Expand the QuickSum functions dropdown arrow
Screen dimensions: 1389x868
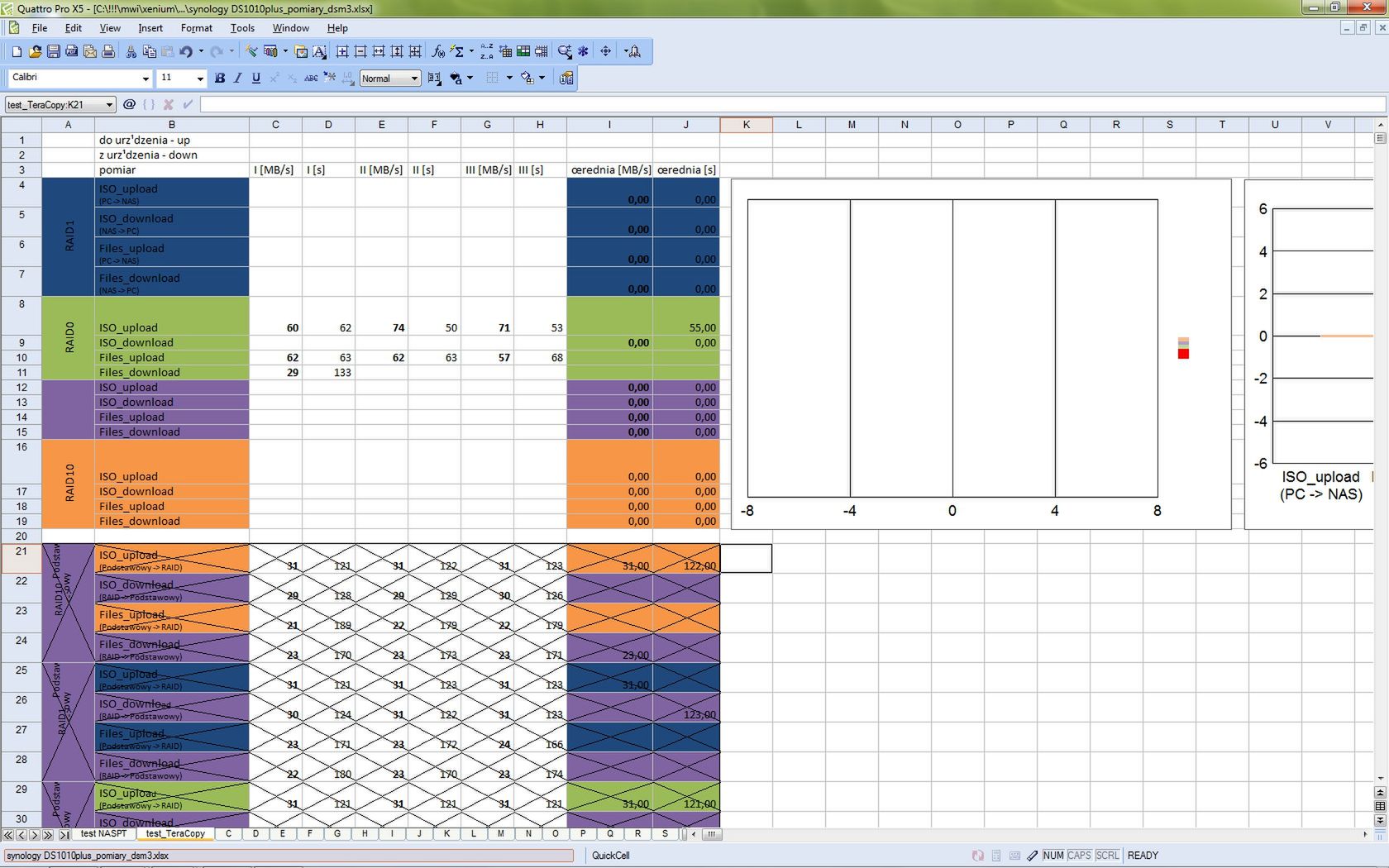click(471, 51)
